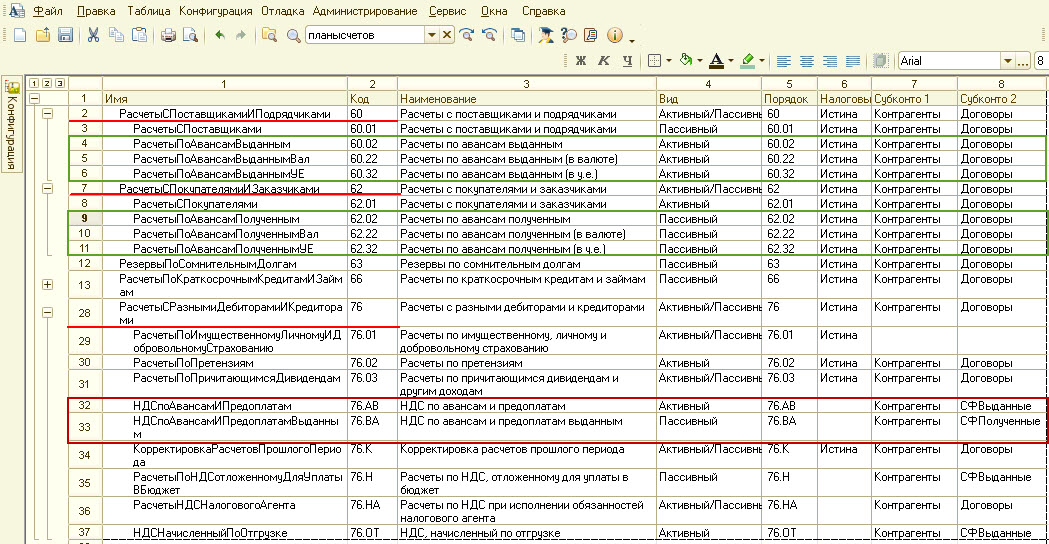Toggle bold formatting with Ж button
The height and width of the screenshot is (544, 1049).
click(x=581, y=61)
